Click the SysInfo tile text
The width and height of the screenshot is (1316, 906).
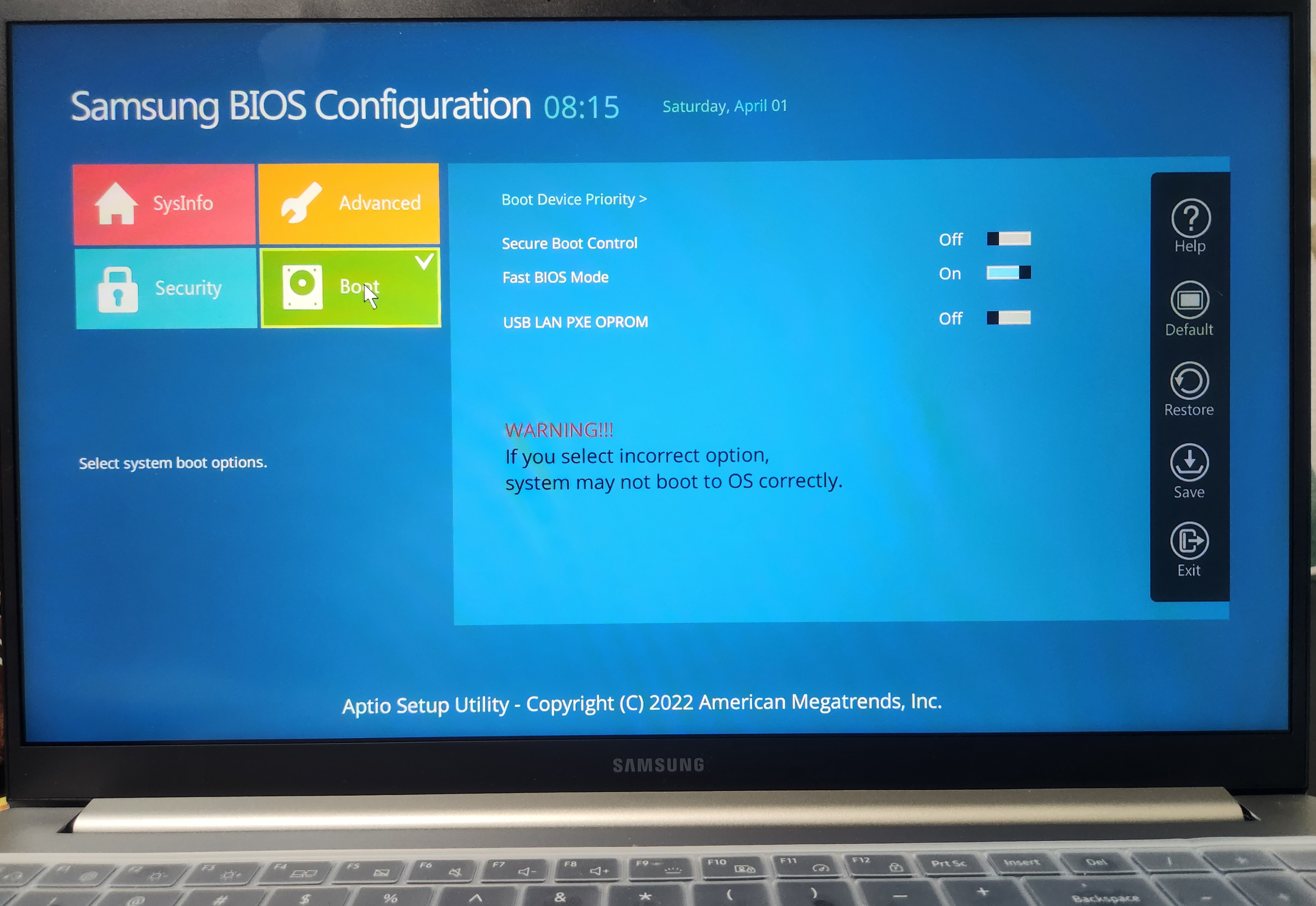pos(183,203)
